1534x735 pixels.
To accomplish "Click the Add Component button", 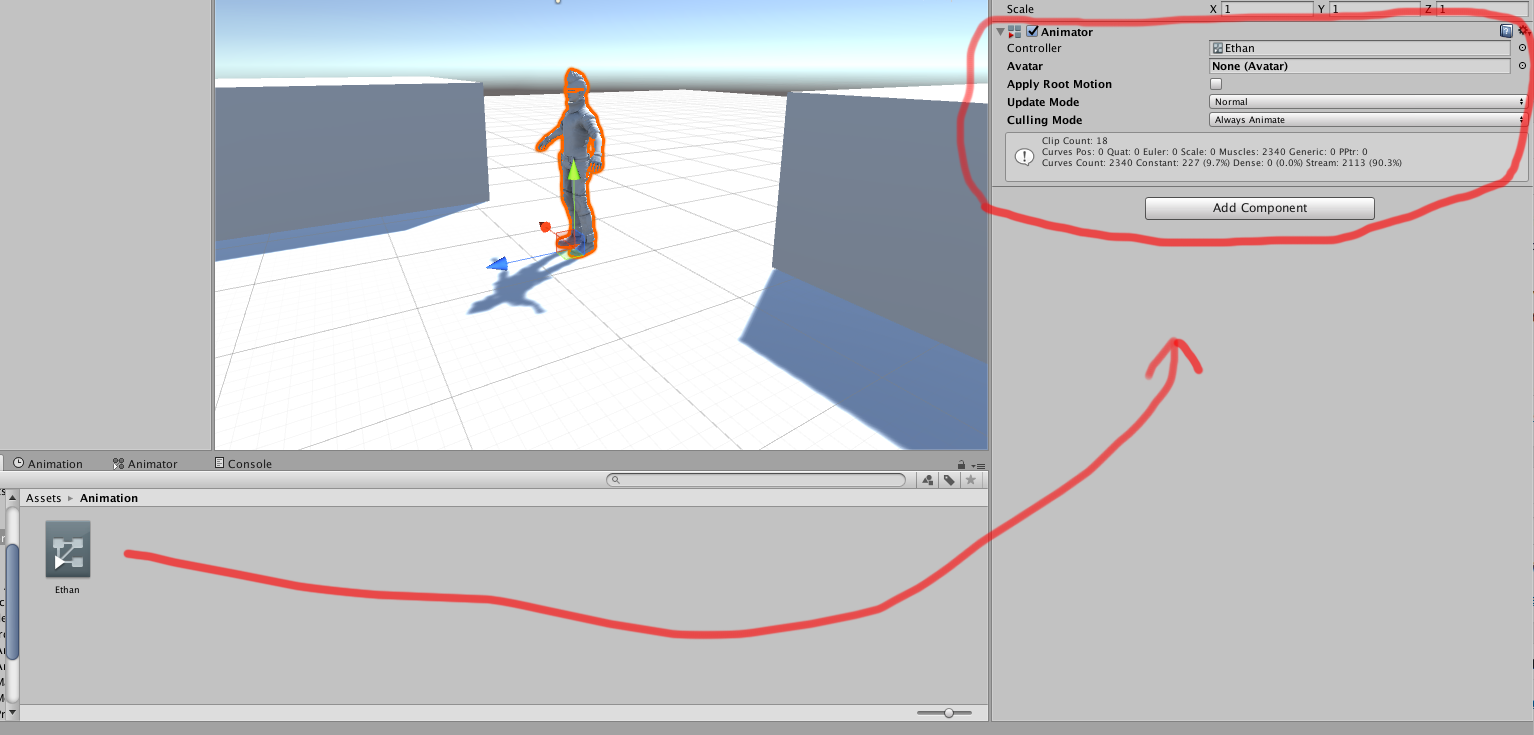I will 1260,208.
